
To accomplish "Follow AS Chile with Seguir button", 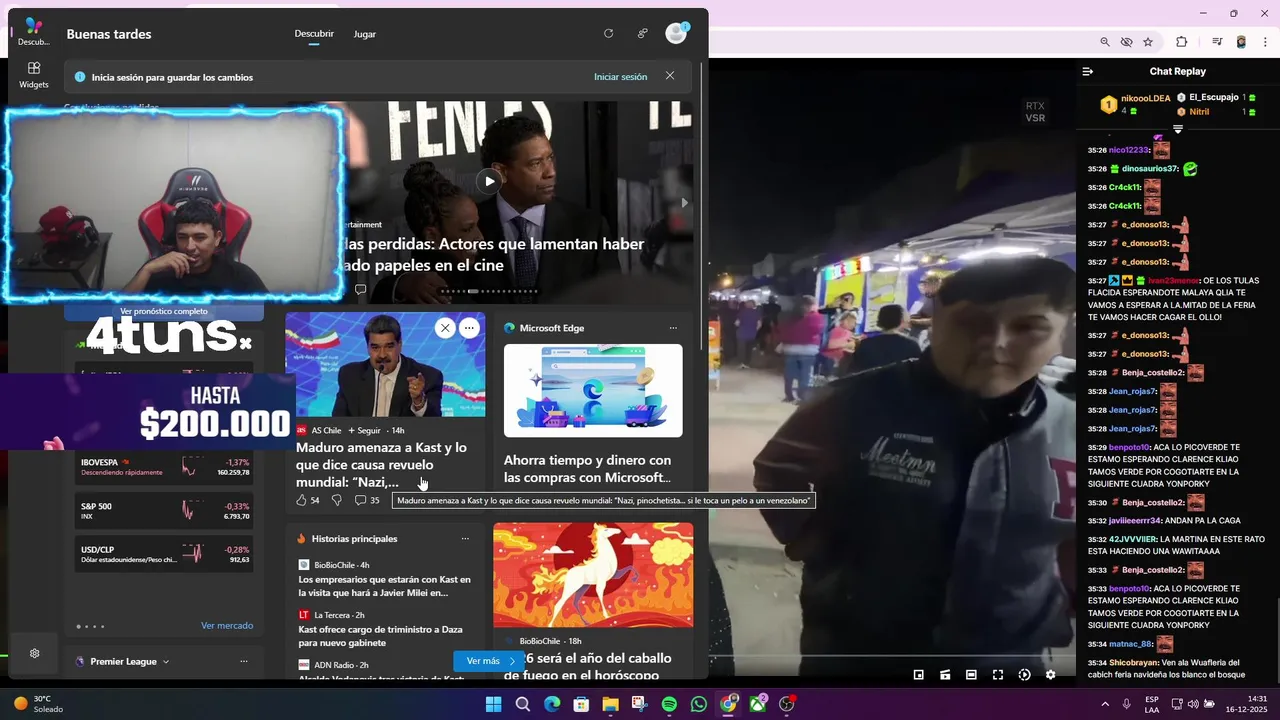I will click(x=364, y=430).
